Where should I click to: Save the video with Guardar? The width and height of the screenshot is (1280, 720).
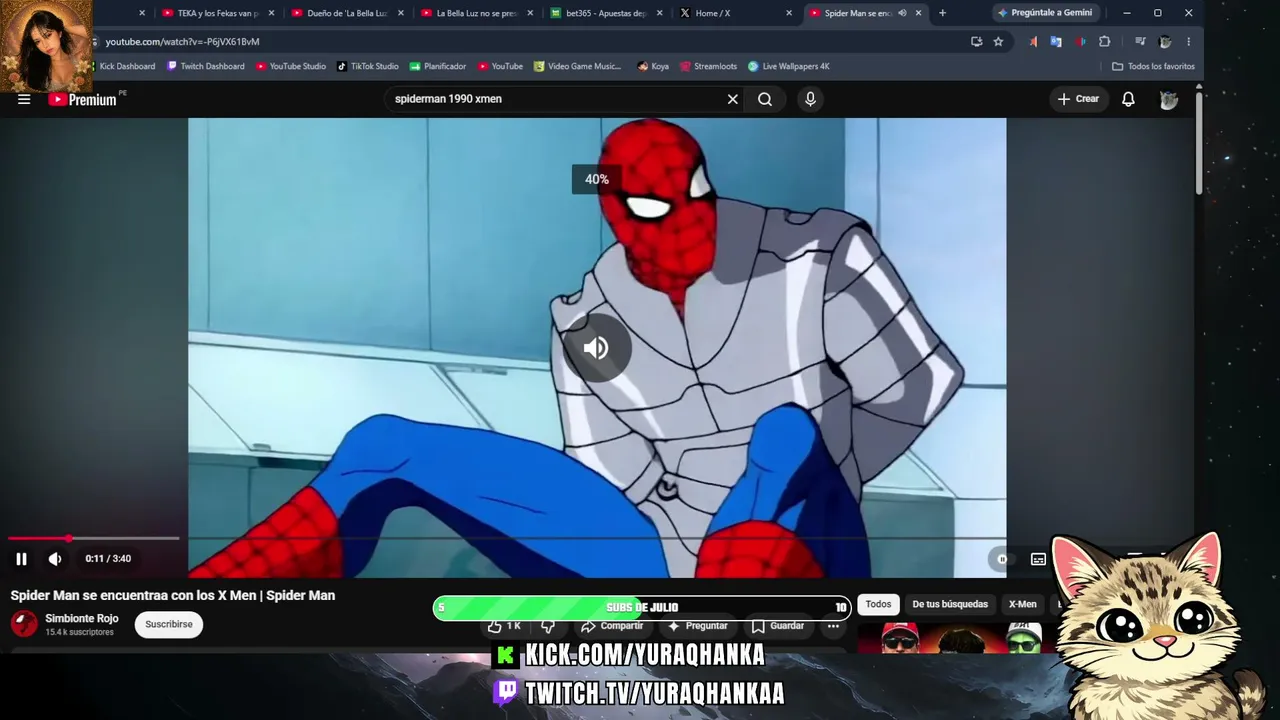coord(778,626)
